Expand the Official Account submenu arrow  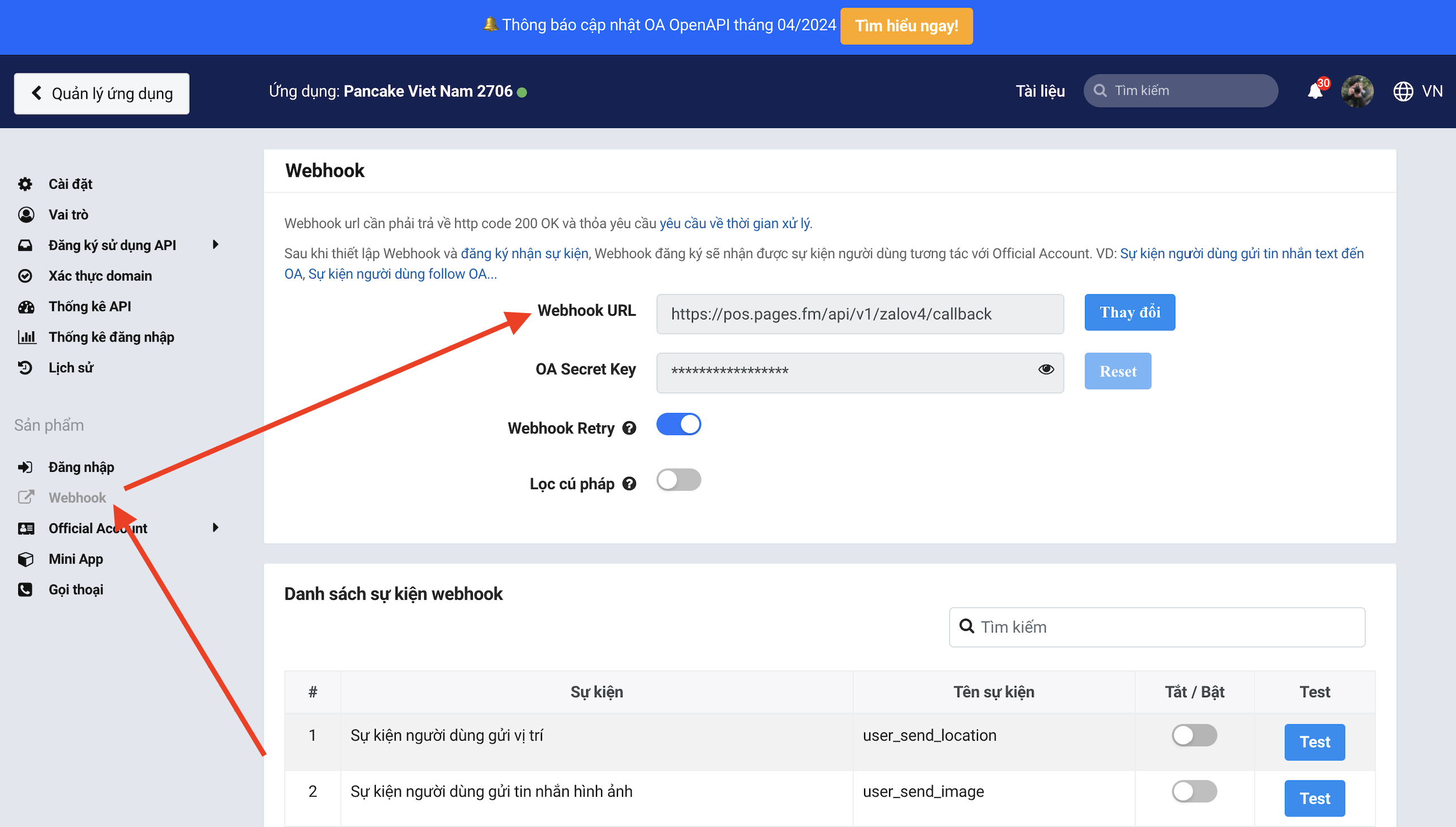click(215, 528)
